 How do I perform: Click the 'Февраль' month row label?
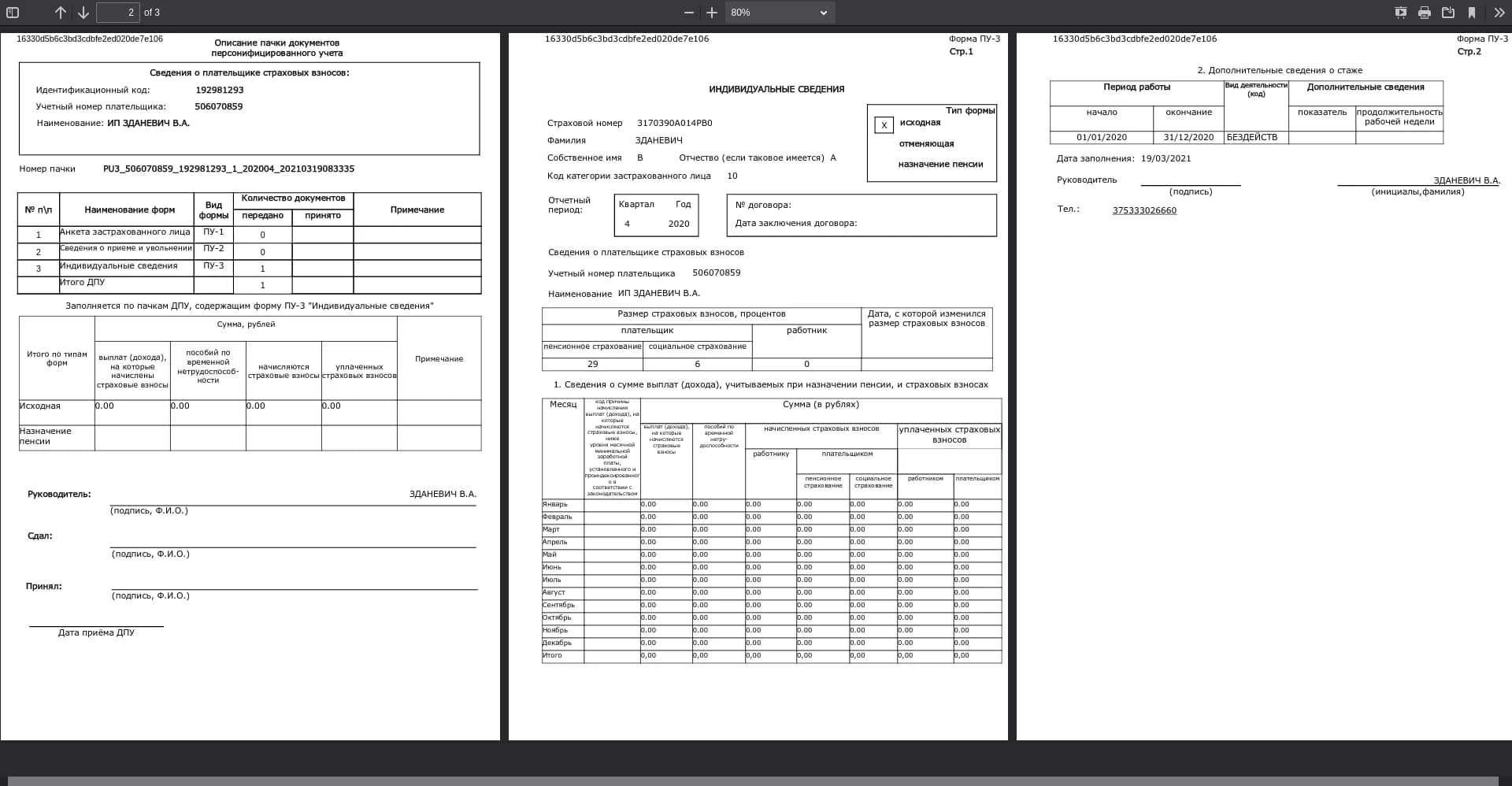click(558, 517)
